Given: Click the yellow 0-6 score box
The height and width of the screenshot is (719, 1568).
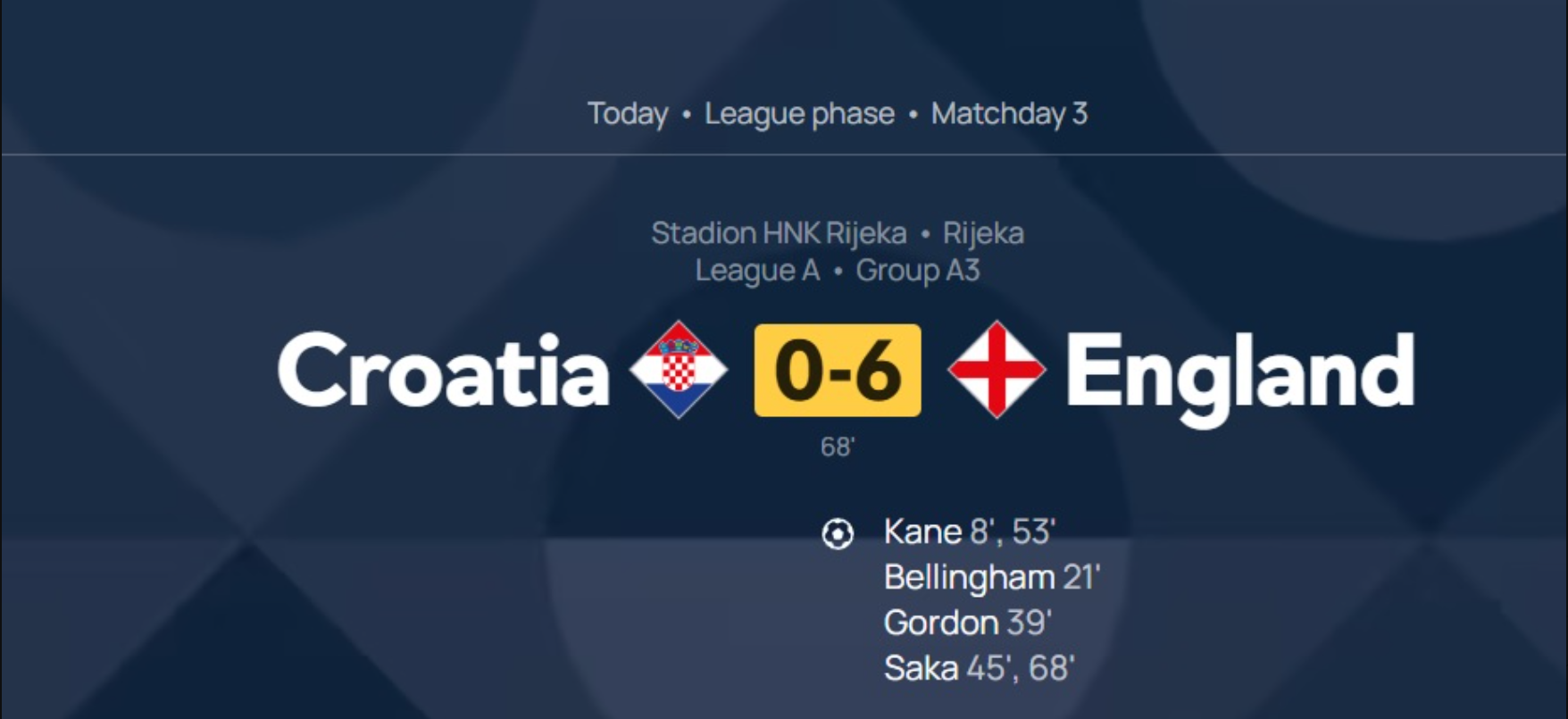Looking at the screenshot, I should tap(838, 370).
